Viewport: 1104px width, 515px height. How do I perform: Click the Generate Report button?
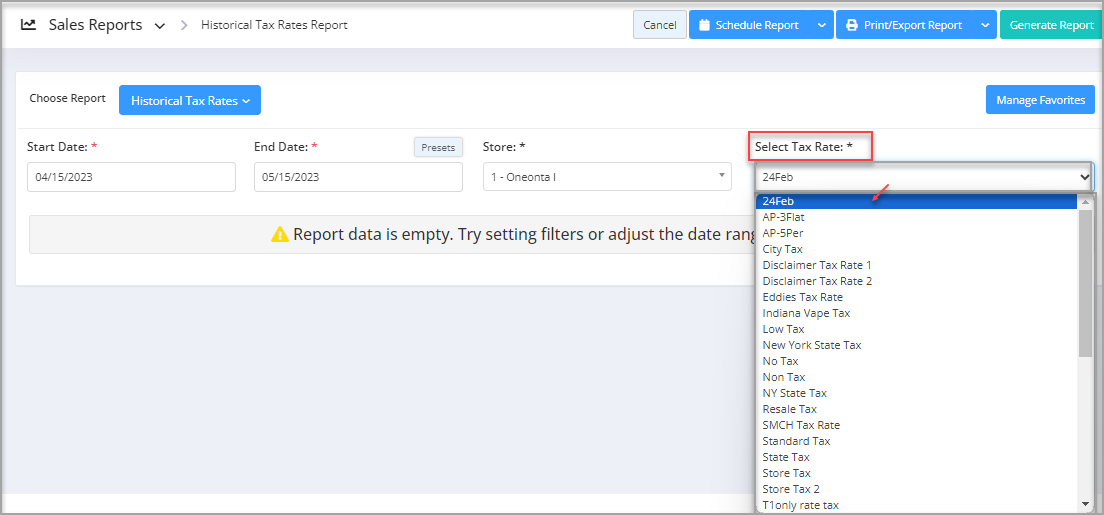click(1051, 25)
